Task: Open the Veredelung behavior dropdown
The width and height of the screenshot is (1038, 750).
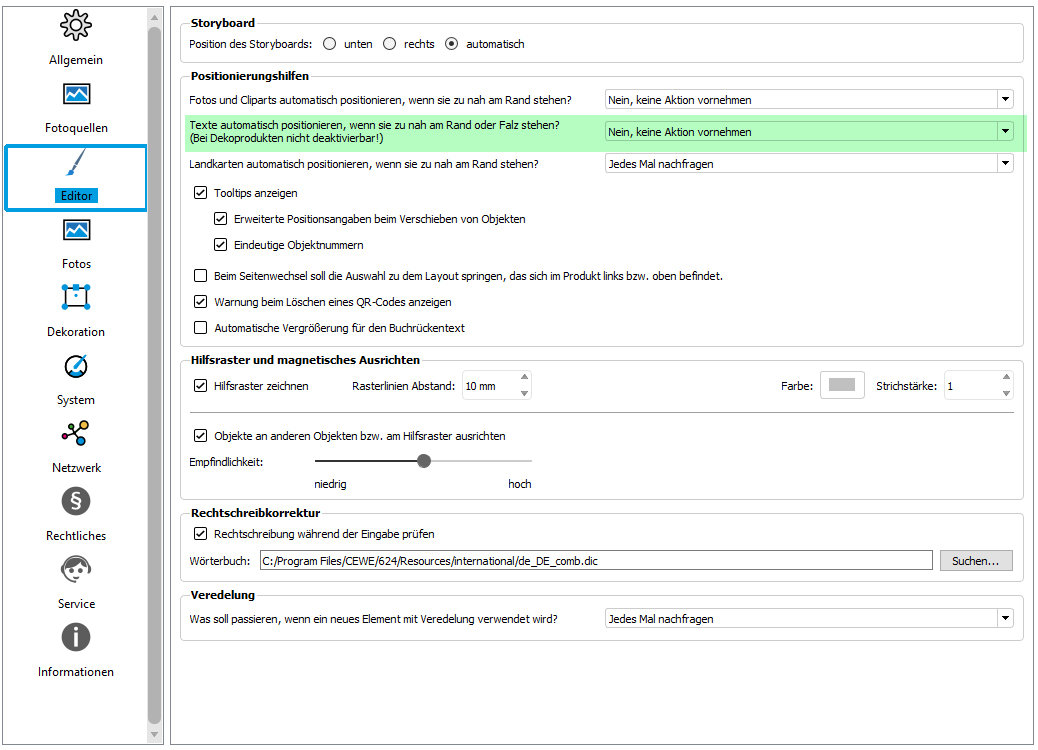Action: [x=809, y=618]
